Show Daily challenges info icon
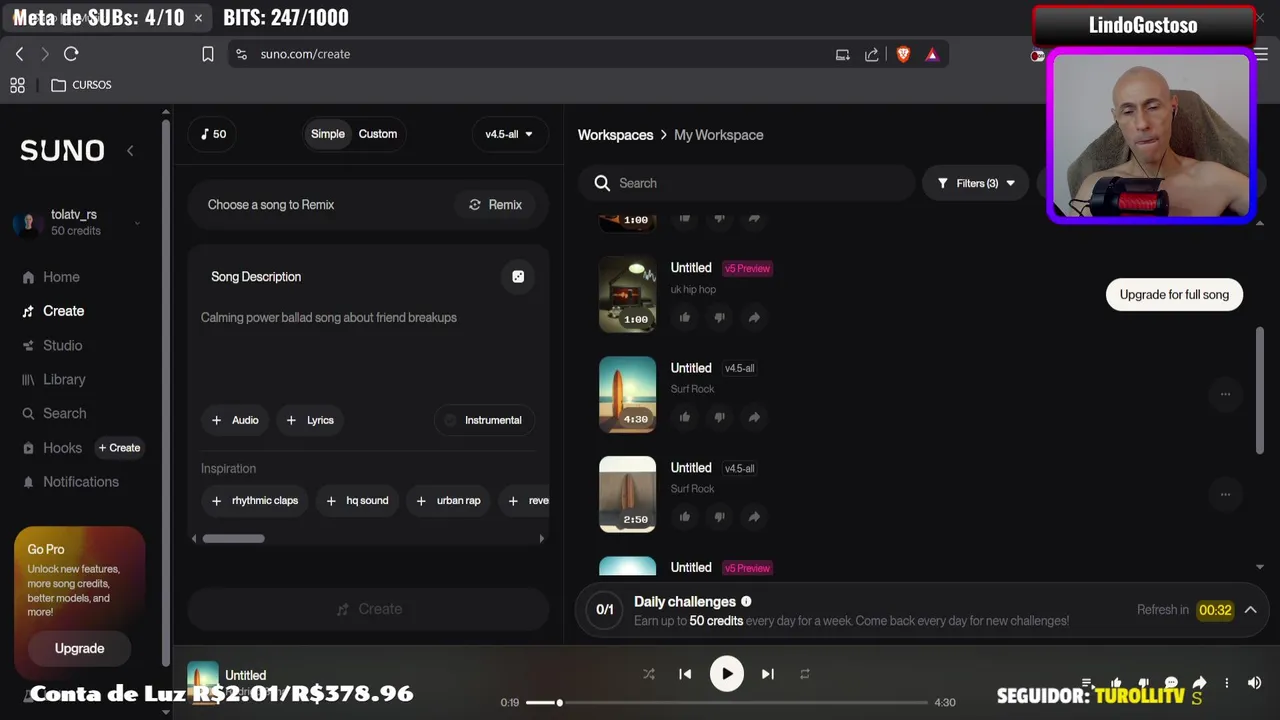The image size is (1280, 720). point(746,601)
